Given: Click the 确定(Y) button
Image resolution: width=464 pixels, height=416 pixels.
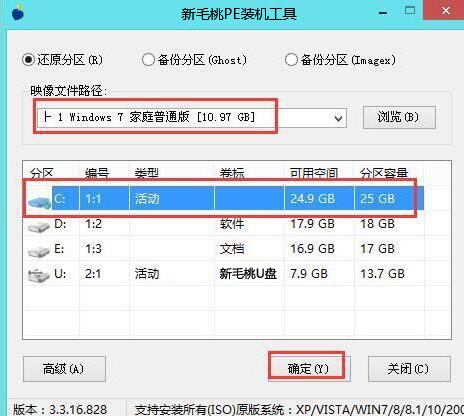Looking at the screenshot, I should tap(308, 369).
